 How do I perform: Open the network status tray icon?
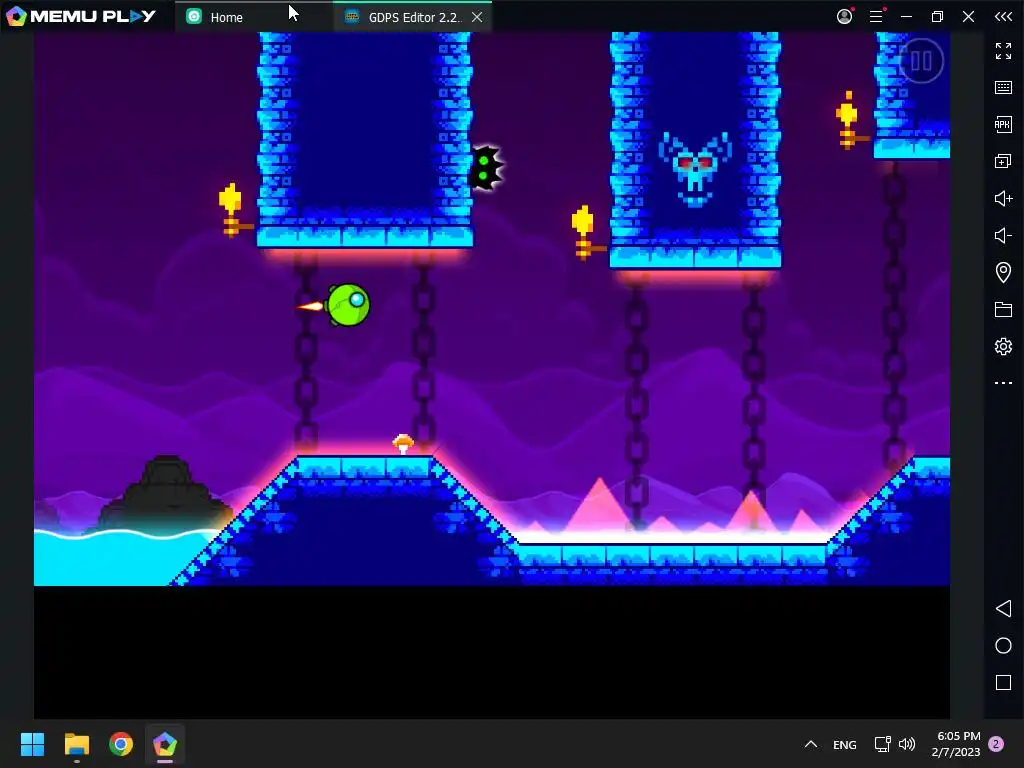(882, 744)
